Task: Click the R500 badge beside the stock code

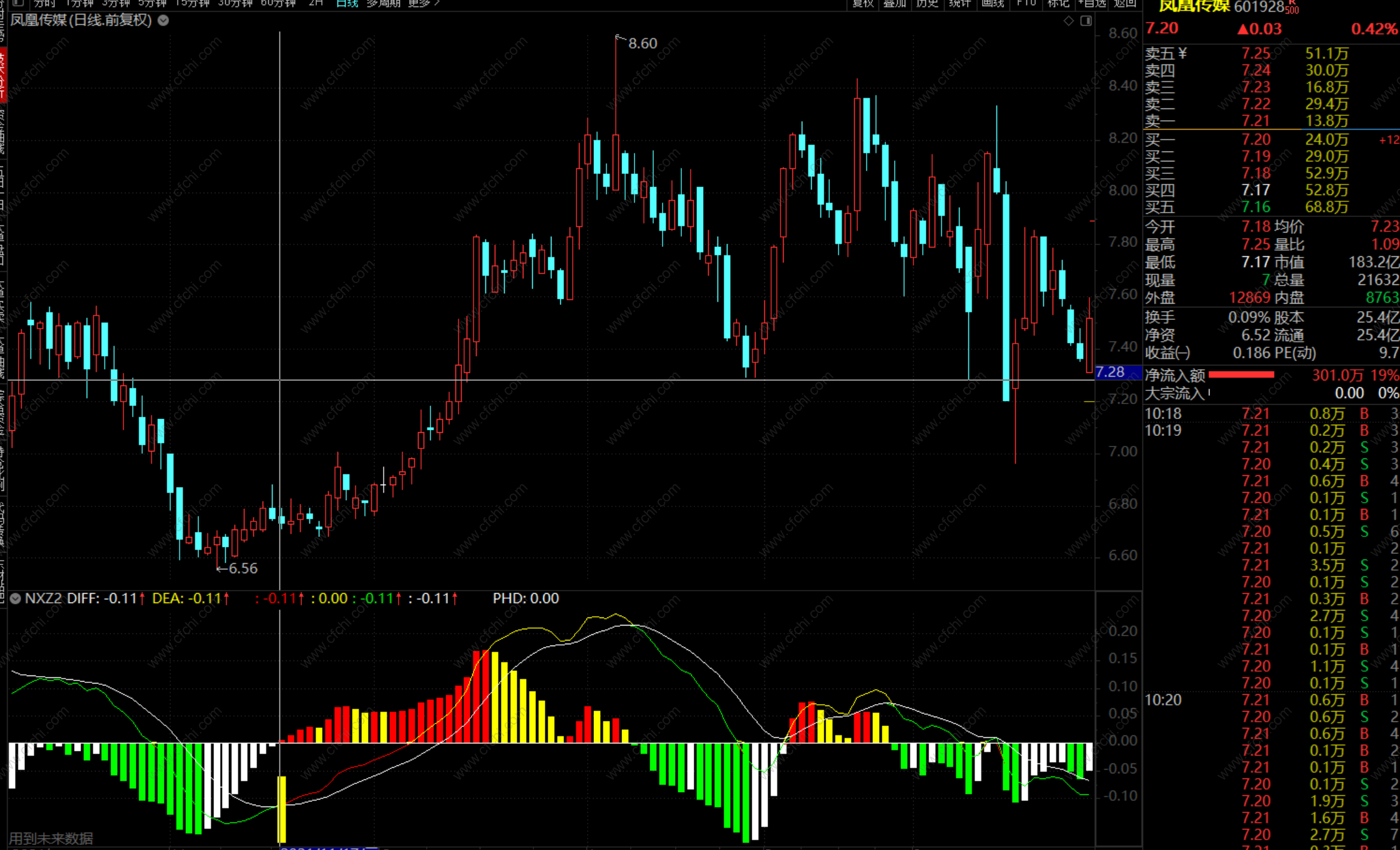Action: 1292,7
